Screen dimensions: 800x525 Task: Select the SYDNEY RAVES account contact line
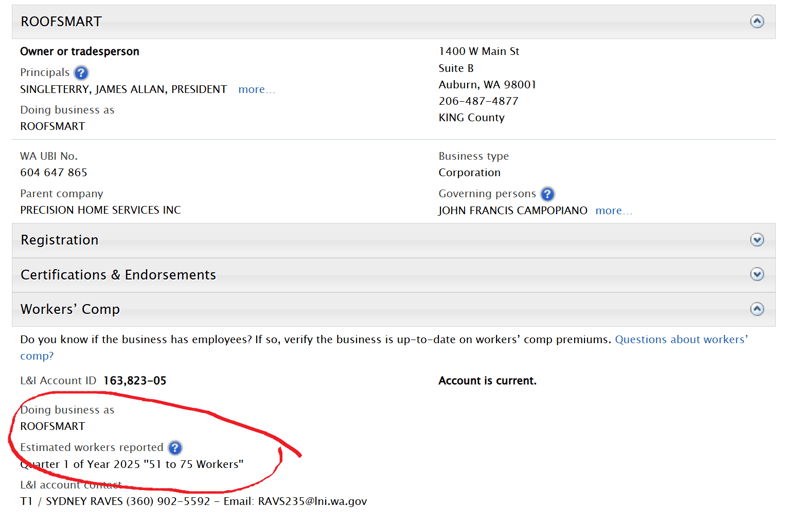pos(193,502)
